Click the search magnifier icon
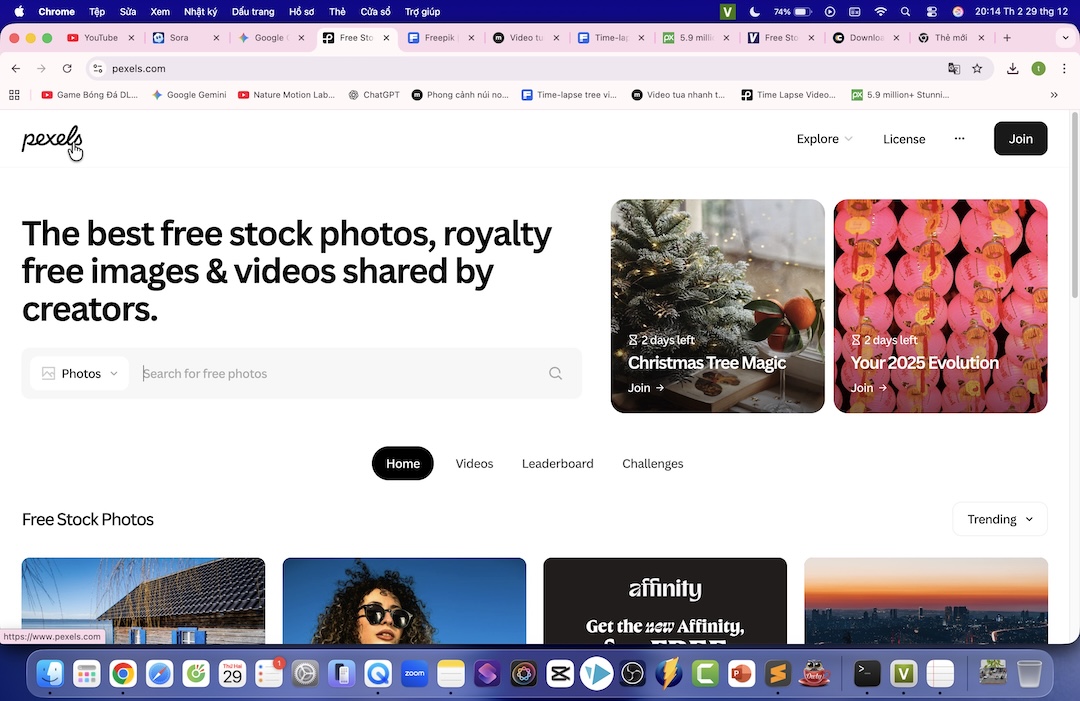Screen dimensions: 1080x701 555,374
